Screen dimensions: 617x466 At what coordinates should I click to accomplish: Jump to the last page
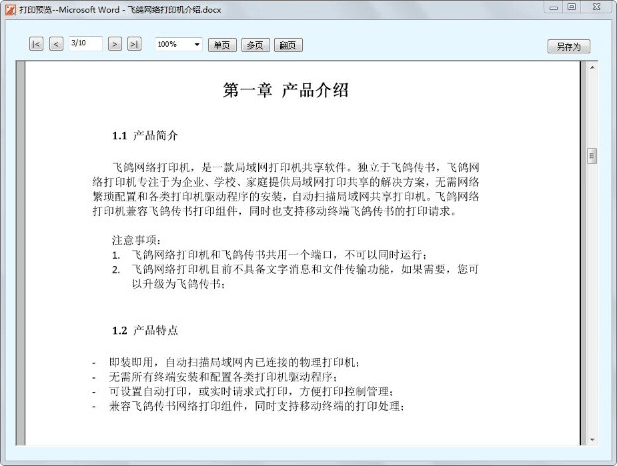pyautogui.click(x=135, y=44)
